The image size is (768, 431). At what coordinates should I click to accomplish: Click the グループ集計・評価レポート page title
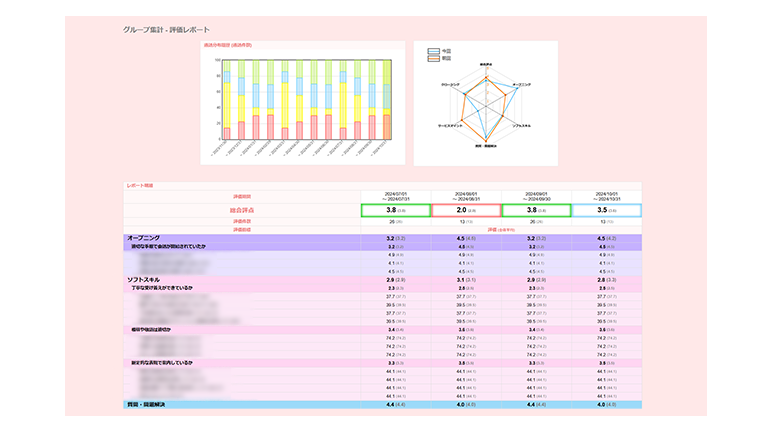pyautogui.click(x=166, y=30)
